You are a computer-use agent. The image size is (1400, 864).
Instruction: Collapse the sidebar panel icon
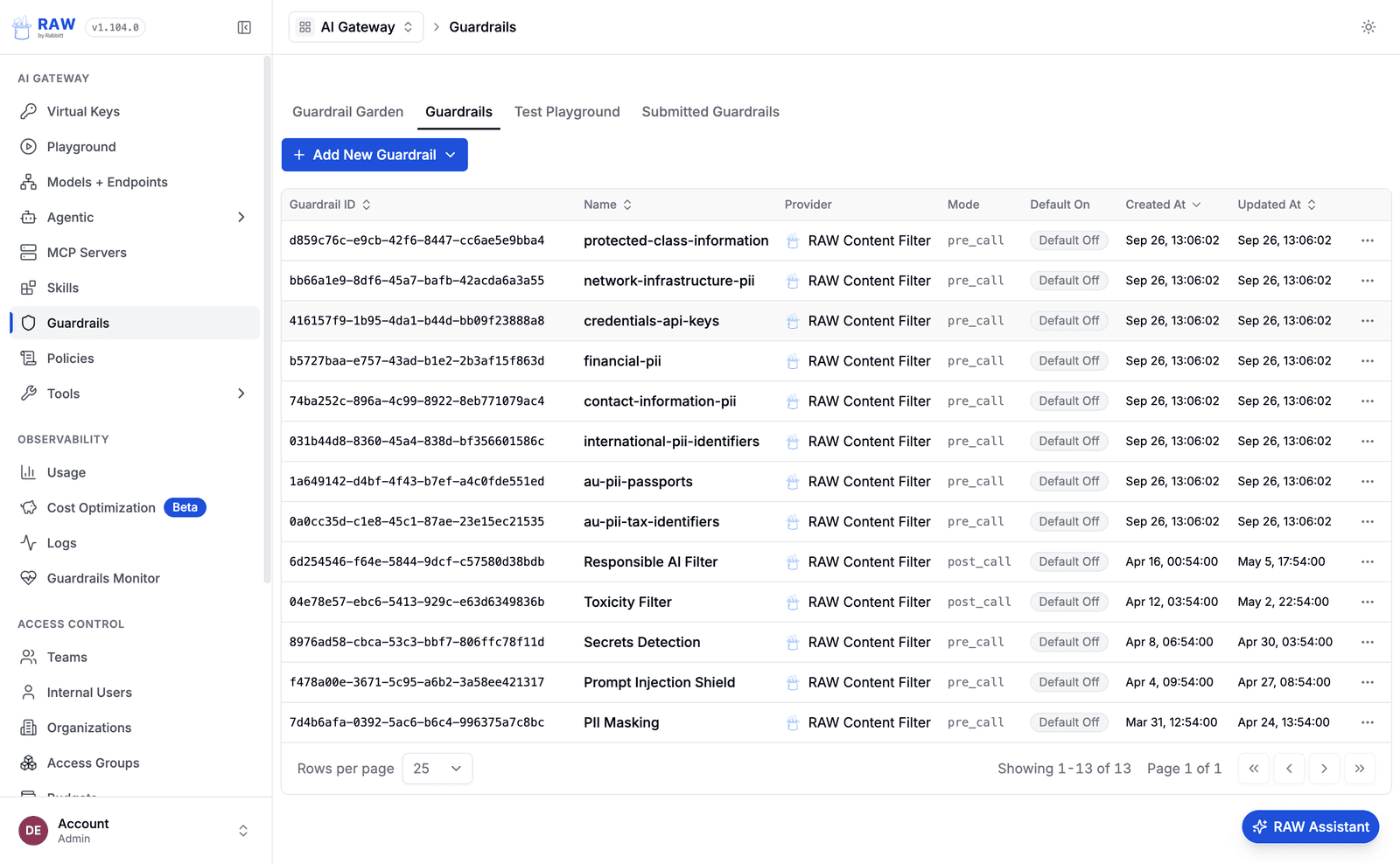pos(244,27)
